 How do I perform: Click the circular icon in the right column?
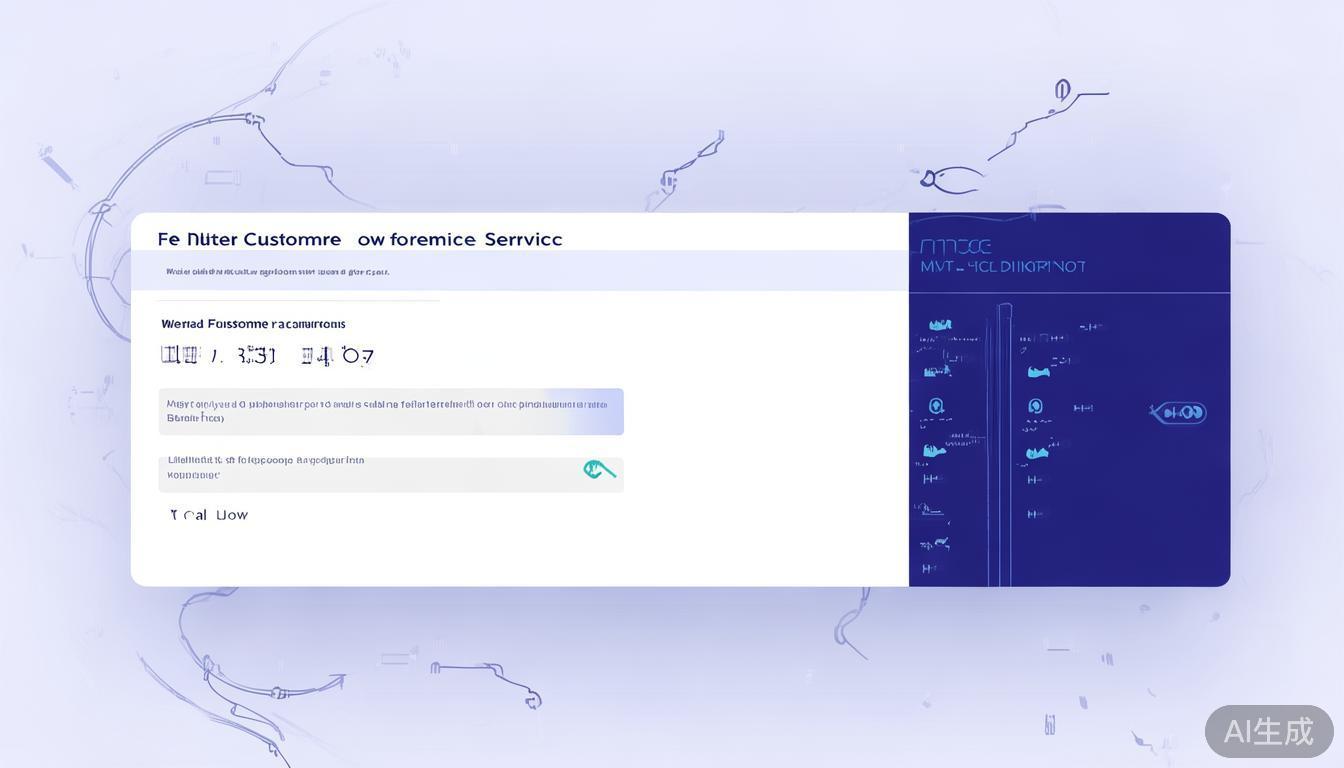point(1035,406)
